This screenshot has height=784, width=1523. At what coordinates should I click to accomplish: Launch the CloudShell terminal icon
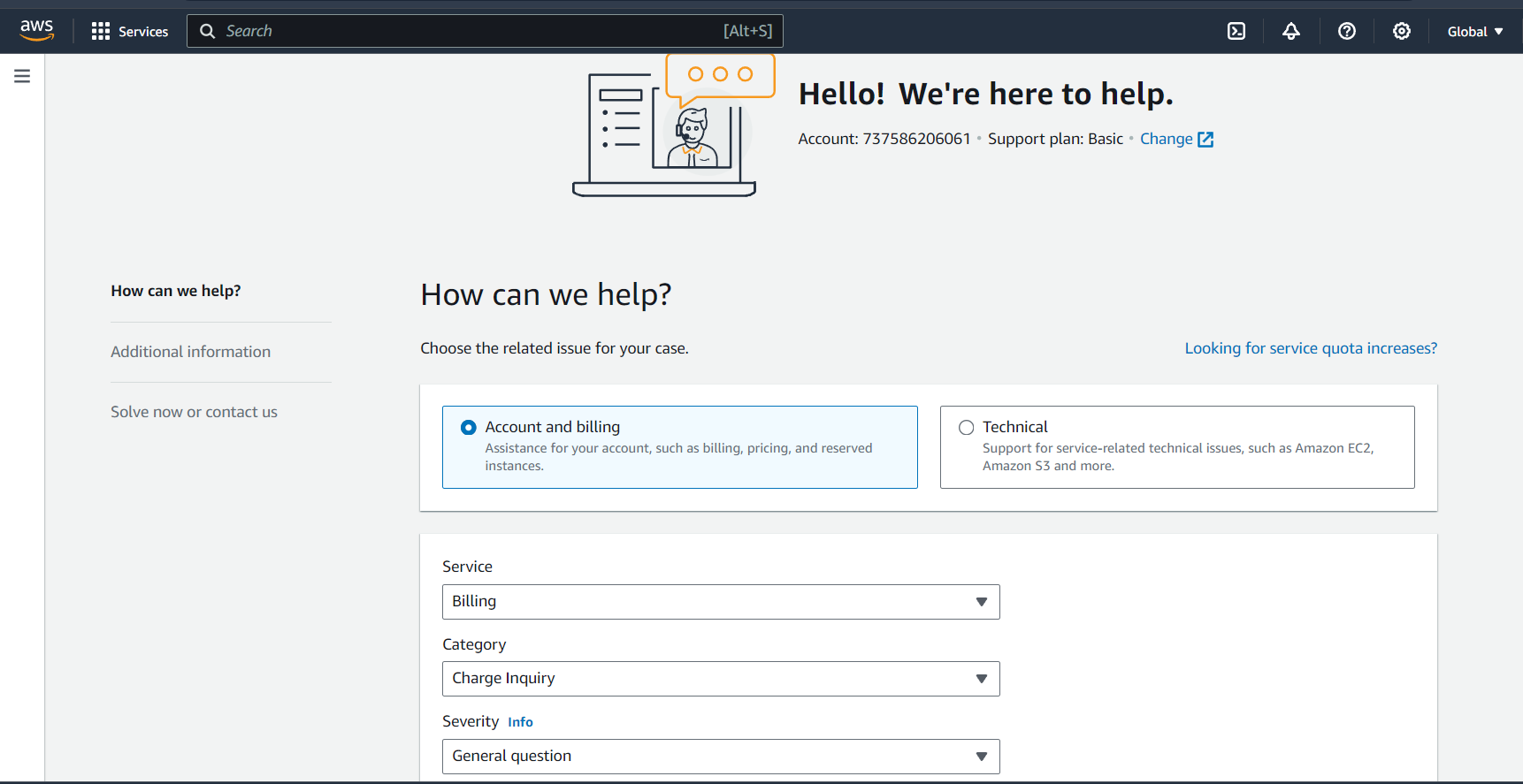pyautogui.click(x=1236, y=31)
